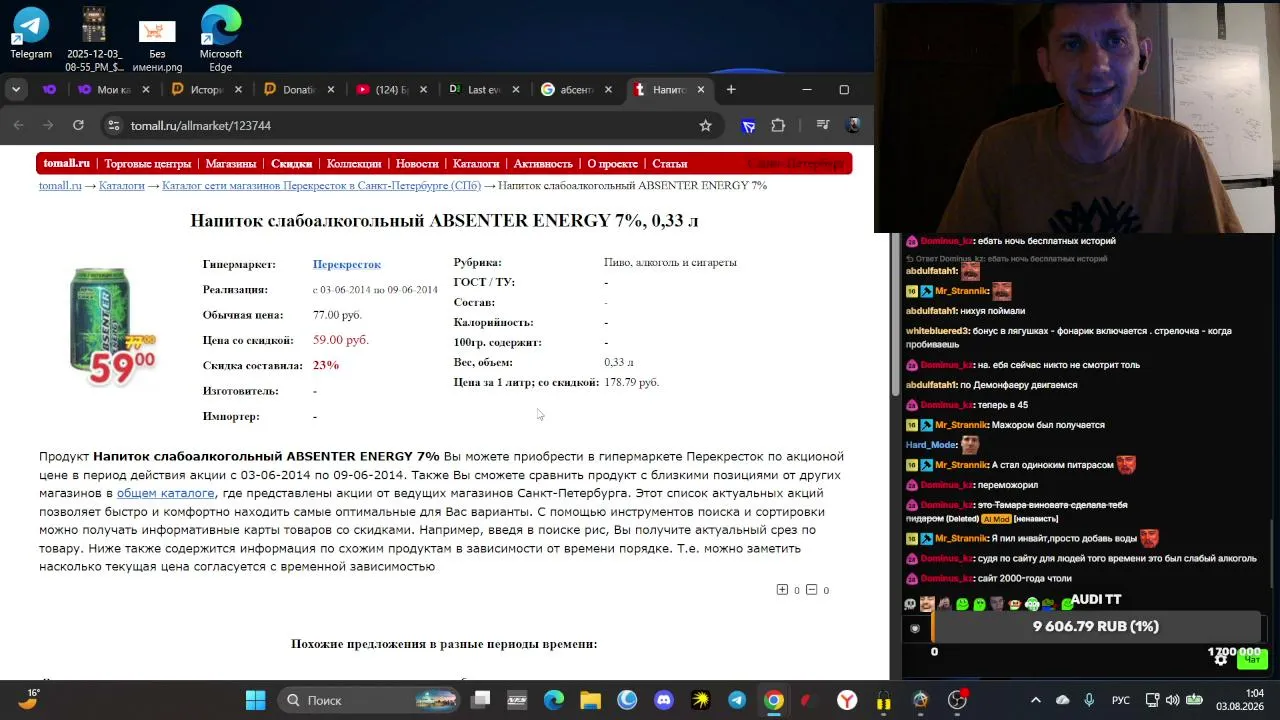Switch to the YouTube (124) tab
Image resolution: width=1280 pixels, height=720 pixels.
[x=391, y=89]
